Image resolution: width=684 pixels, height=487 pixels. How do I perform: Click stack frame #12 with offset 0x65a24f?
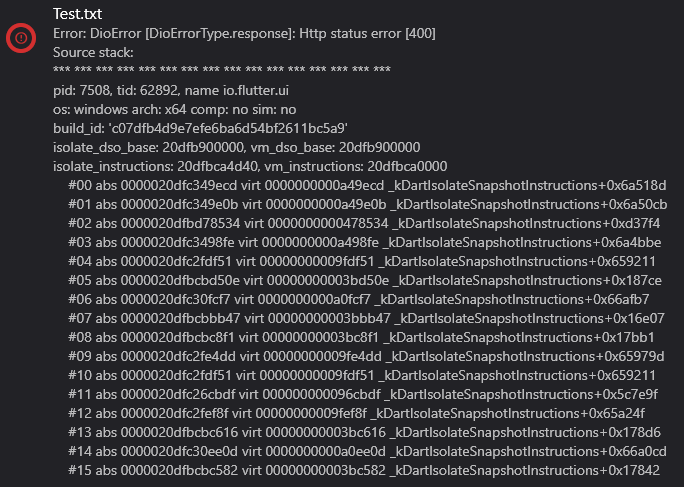pyautogui.click(x=356, y=413)
